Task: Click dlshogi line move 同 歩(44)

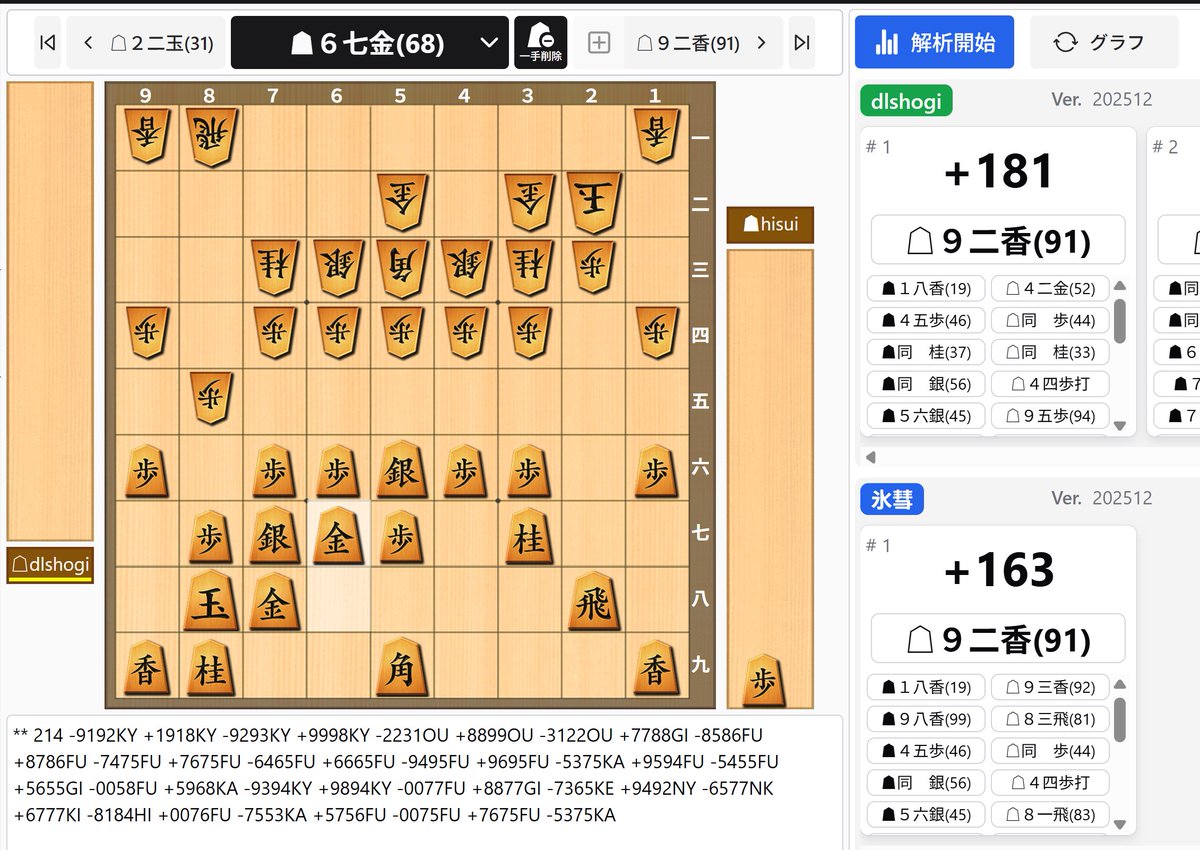Action: point(1050,321)
